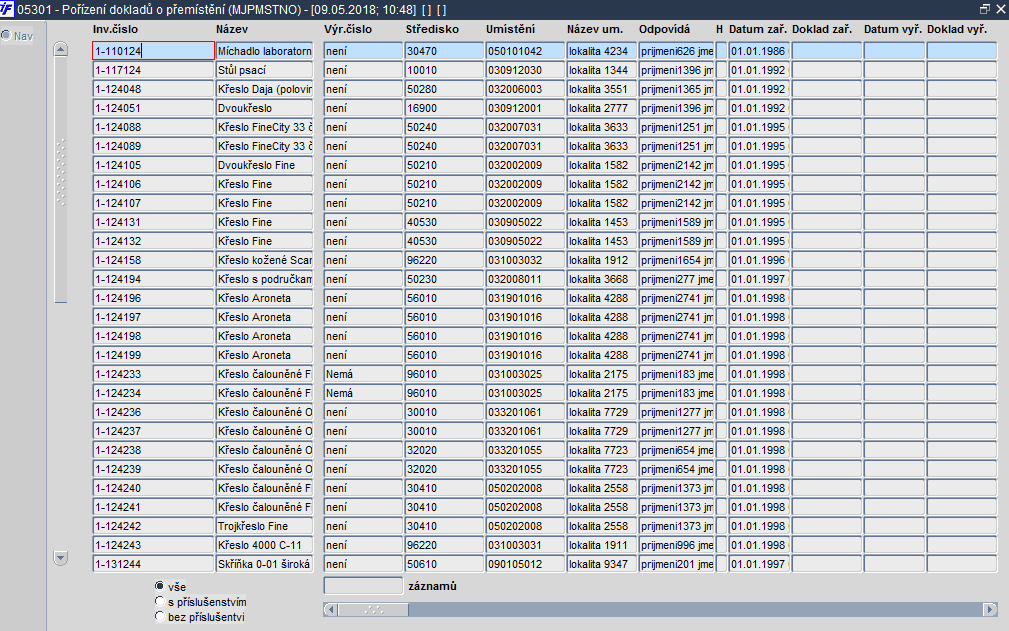Select inventory number 1-124158

(153, 260)
